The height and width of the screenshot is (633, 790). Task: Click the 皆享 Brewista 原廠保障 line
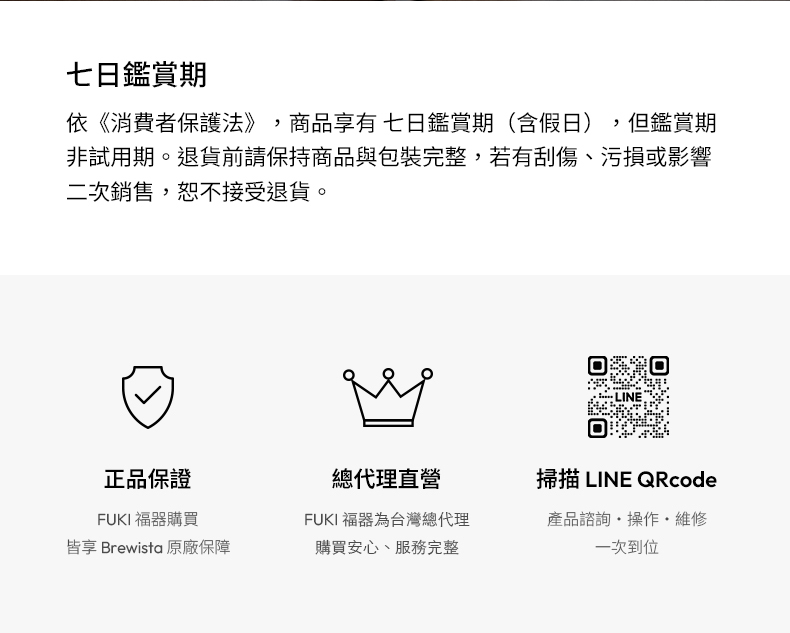point(148,547)
